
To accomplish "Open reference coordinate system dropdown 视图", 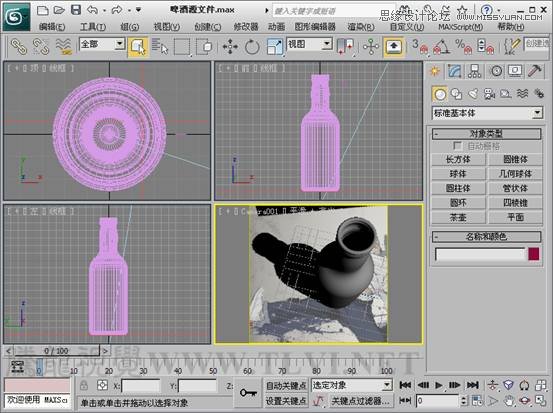I will coord(309,44).
